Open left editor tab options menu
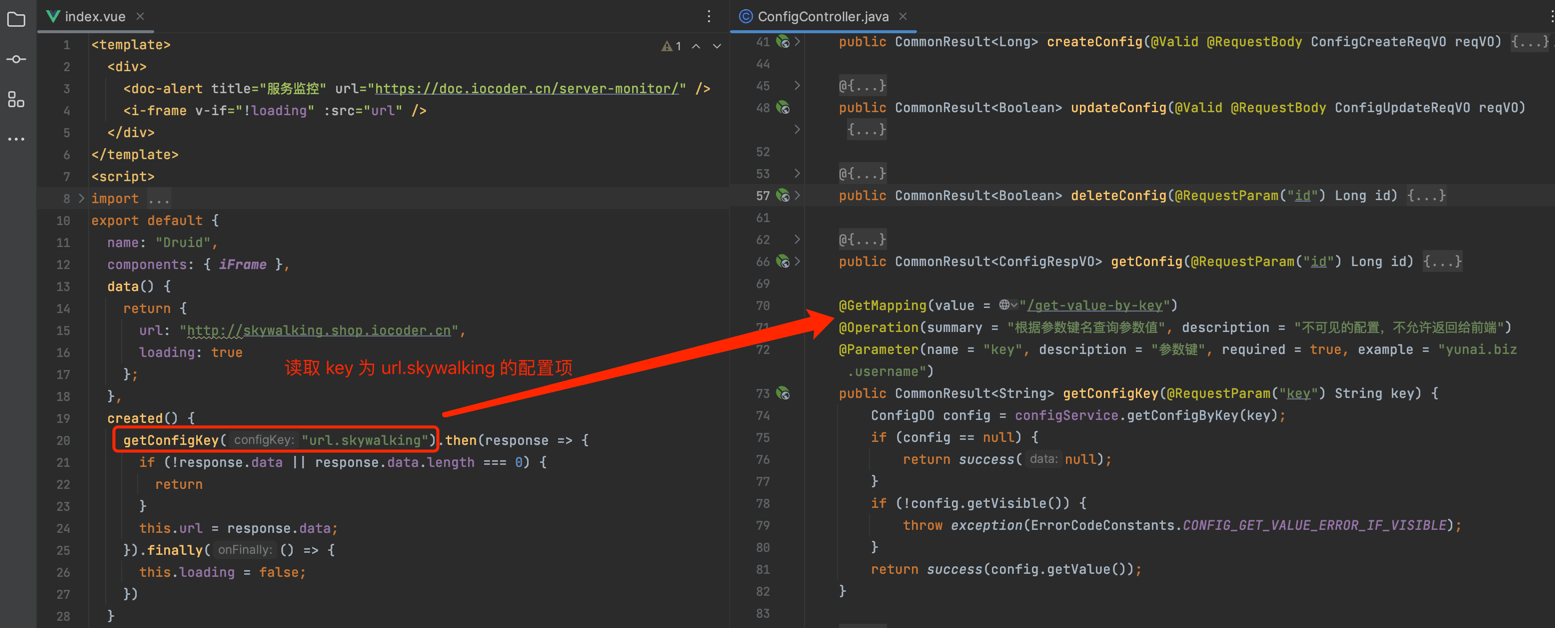Image resolution: width=1555 pixels, height=628 pixels. tap(709, 17)
